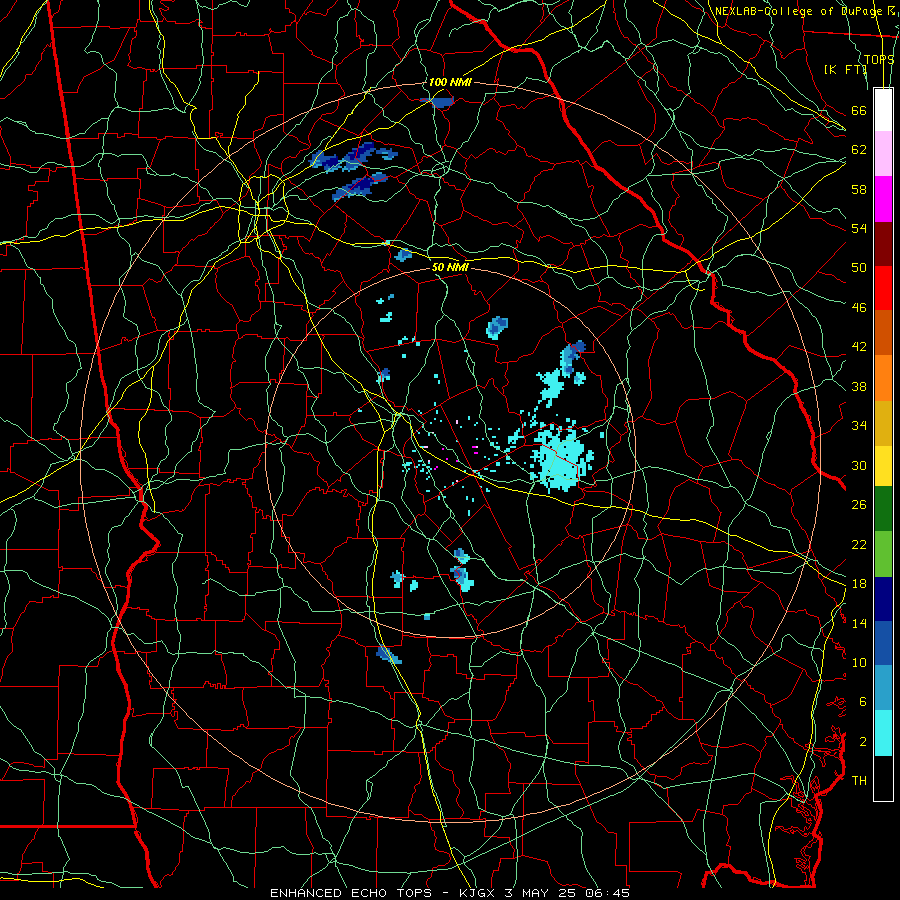Click the '100 NMI' range ring label

(449, 82)
